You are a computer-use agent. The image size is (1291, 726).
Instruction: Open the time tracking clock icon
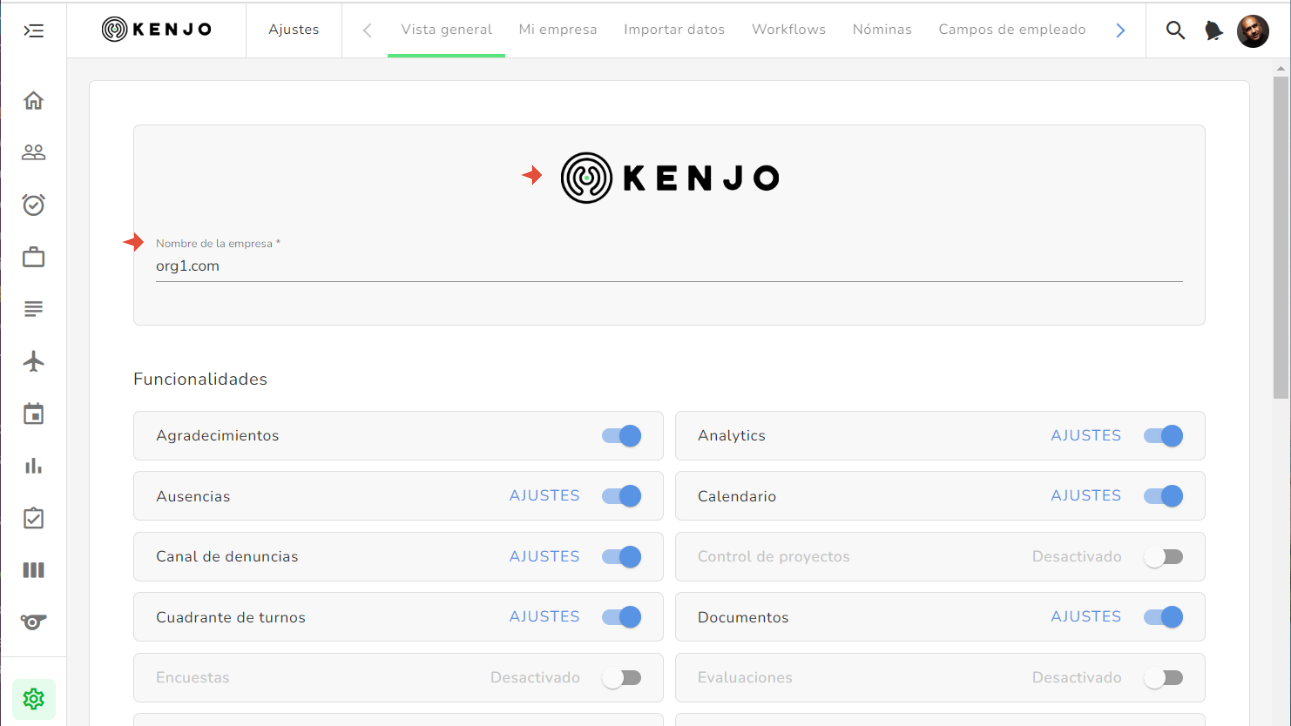(x=33, y=204)
